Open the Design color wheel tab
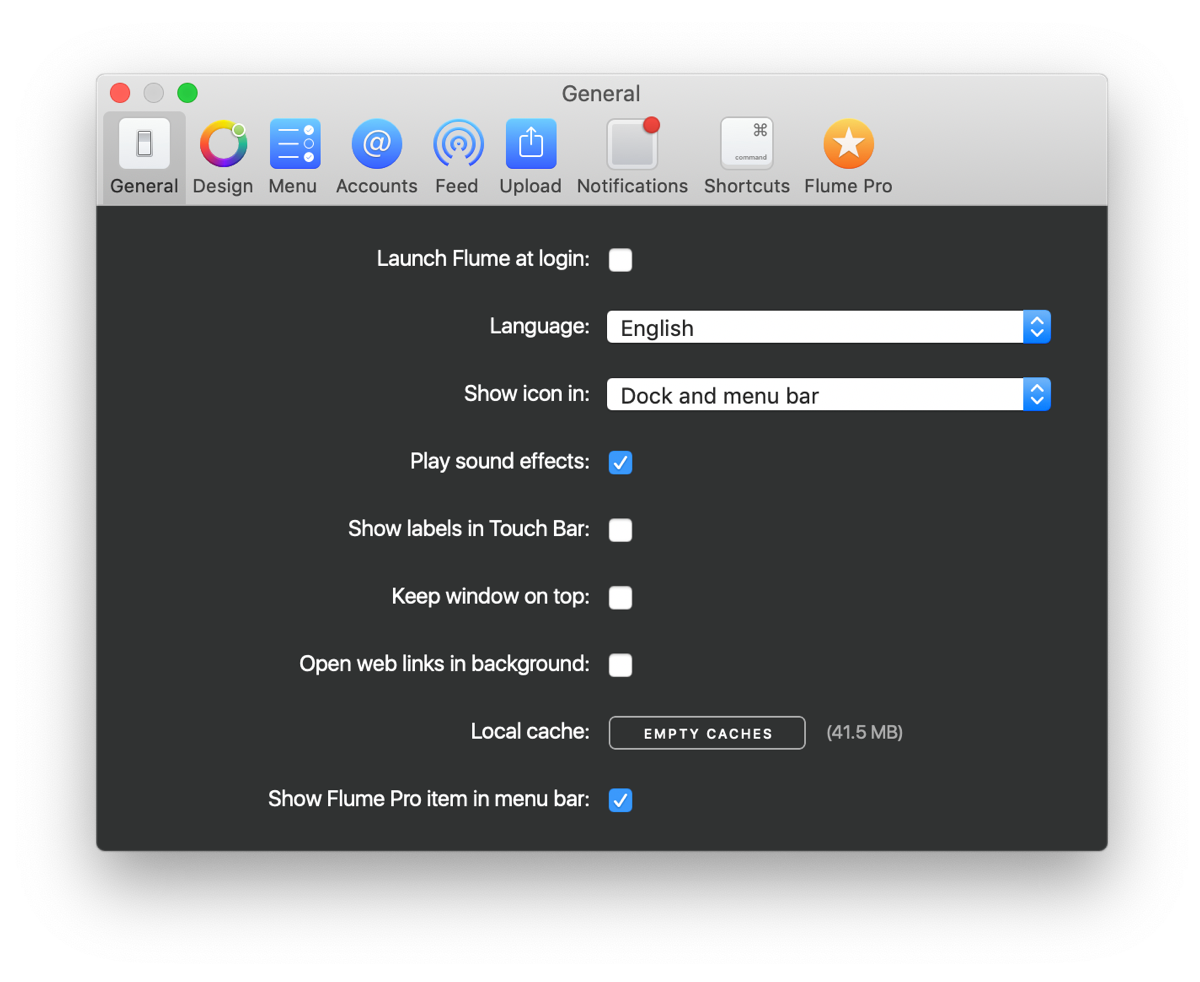 pyautogui.click(x=223, y=157)
